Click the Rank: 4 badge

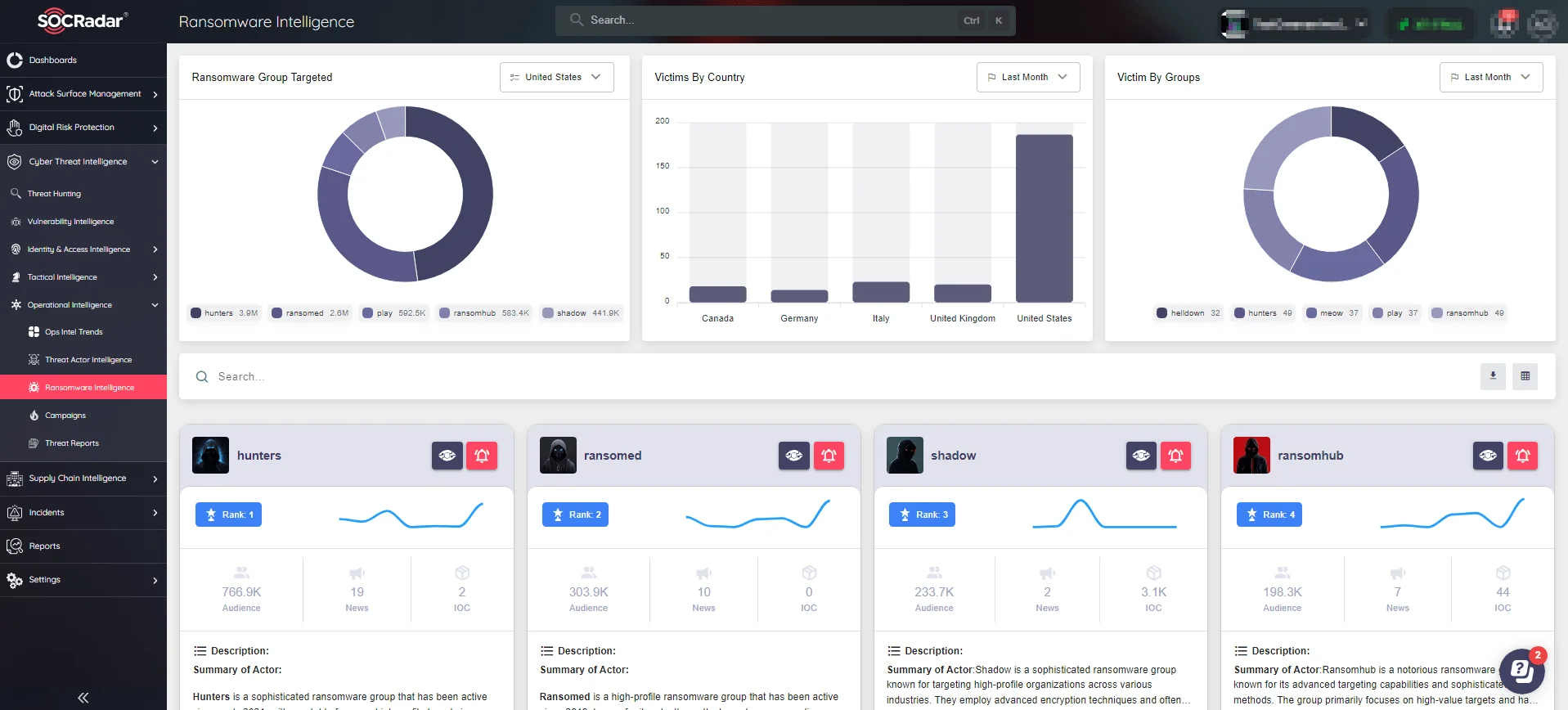click(x=1269, y=515)
